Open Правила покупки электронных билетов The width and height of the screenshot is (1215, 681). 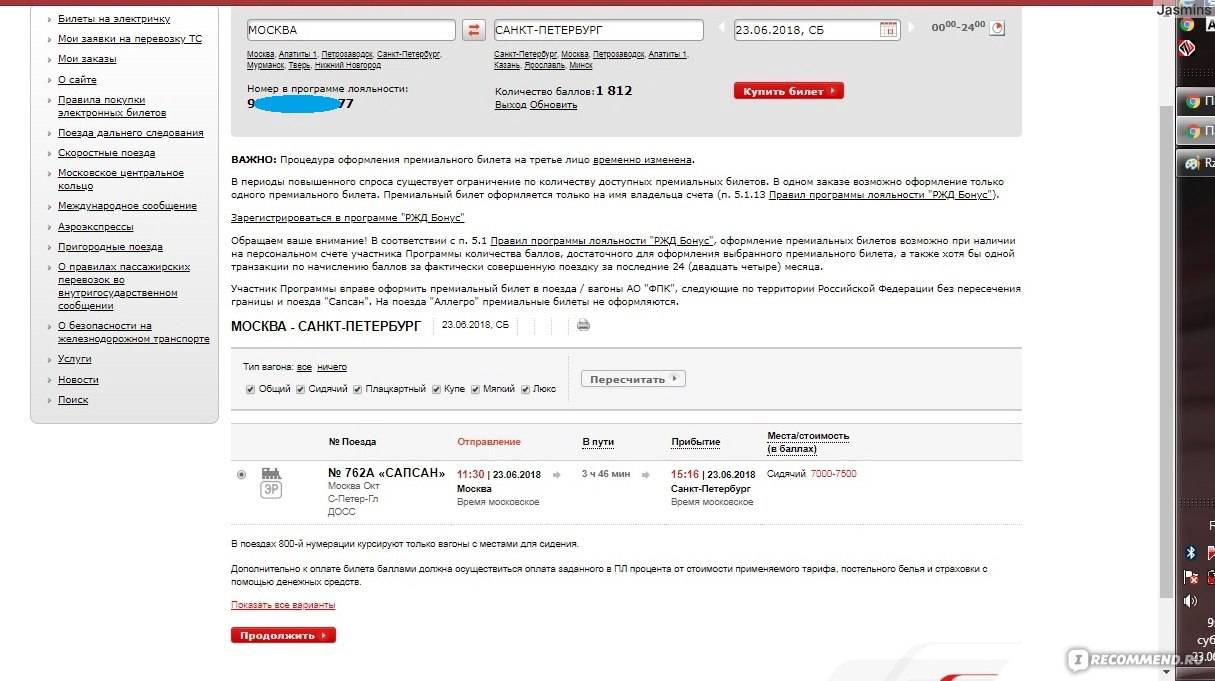112,106
